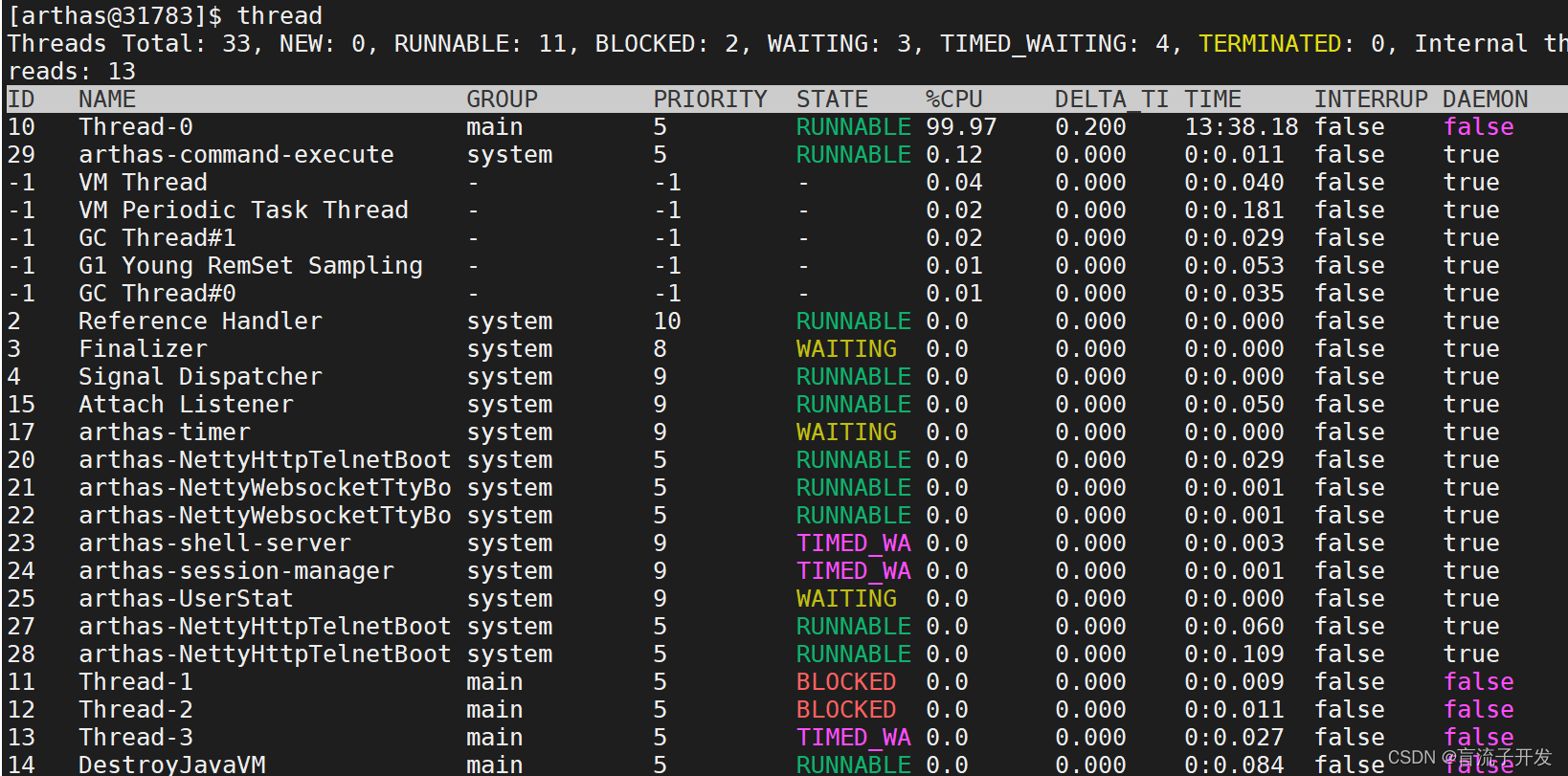Click BLOCKED state of Thread-1
The height and width of the screenshot is (776, 1568).
point(846,682)
